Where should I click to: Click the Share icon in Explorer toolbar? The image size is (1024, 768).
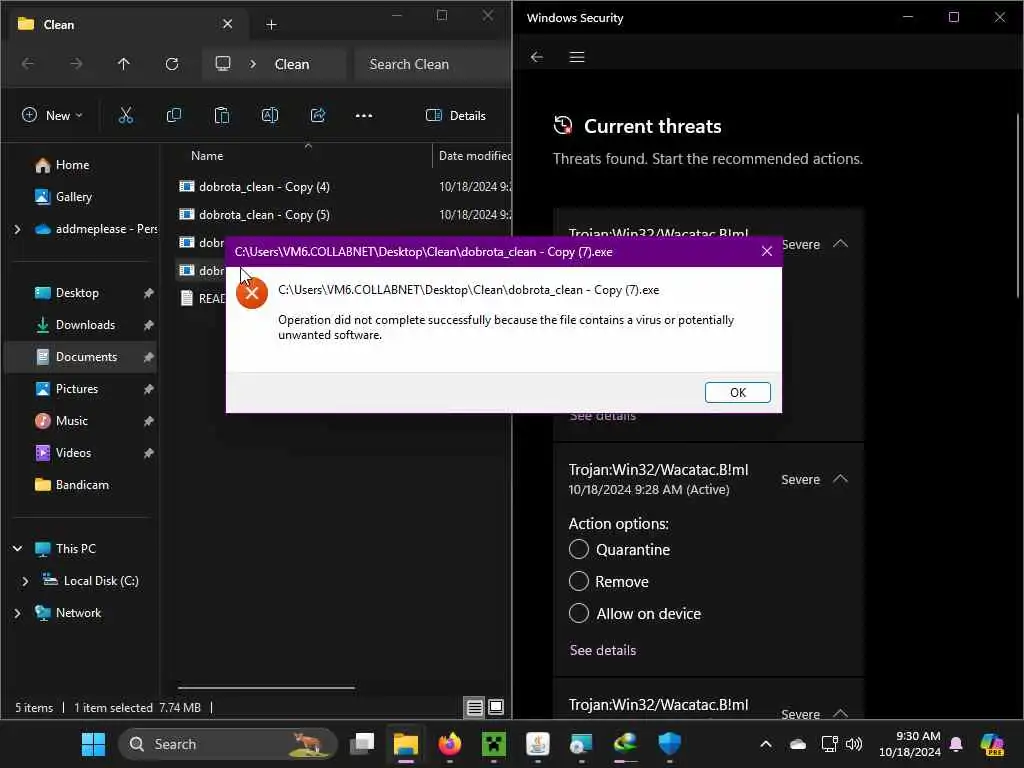(318, 116)
